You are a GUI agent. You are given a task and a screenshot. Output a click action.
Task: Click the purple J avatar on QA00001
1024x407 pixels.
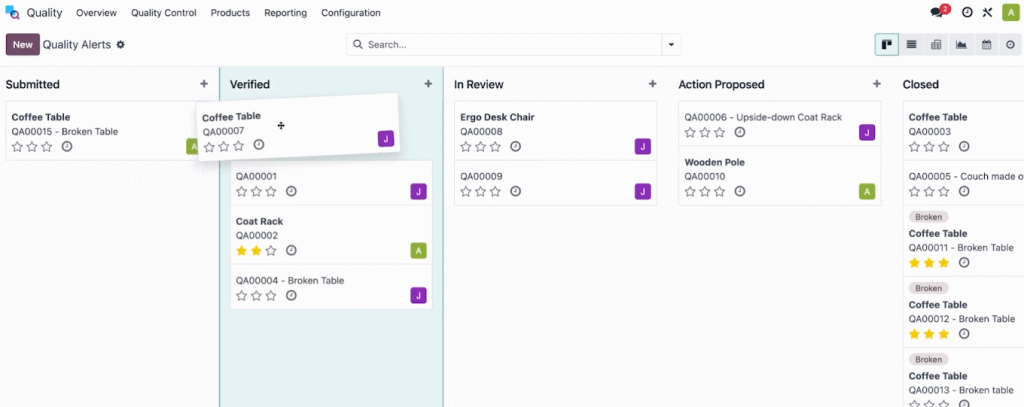pos(419,191)
